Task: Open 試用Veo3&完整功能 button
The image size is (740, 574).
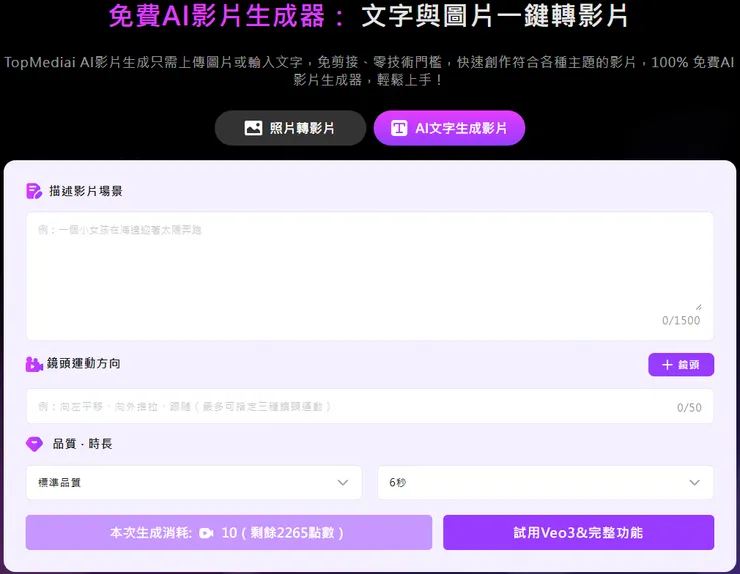Action: [578, 532]
